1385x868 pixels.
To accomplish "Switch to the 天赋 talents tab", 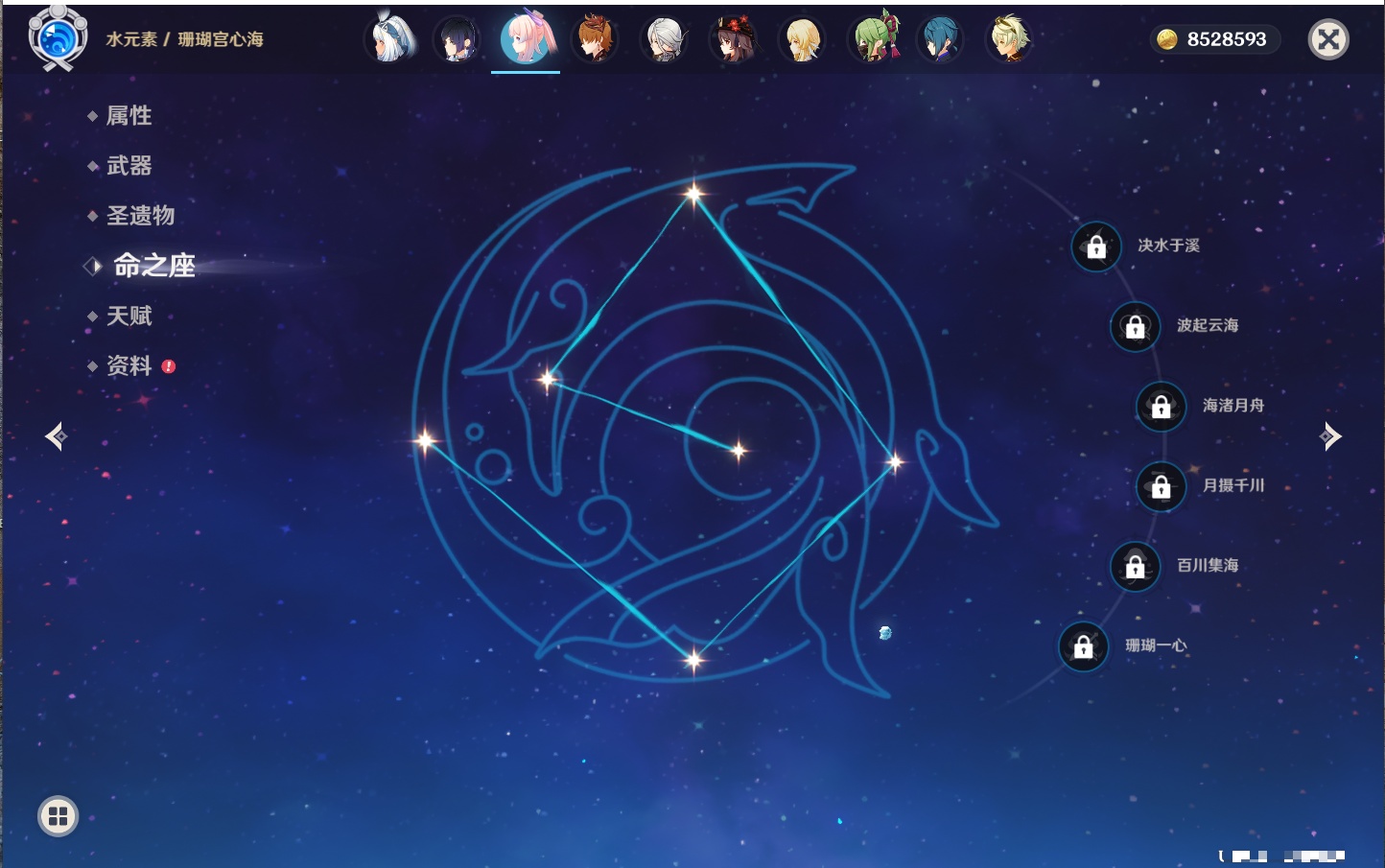I will coord(129,316).
